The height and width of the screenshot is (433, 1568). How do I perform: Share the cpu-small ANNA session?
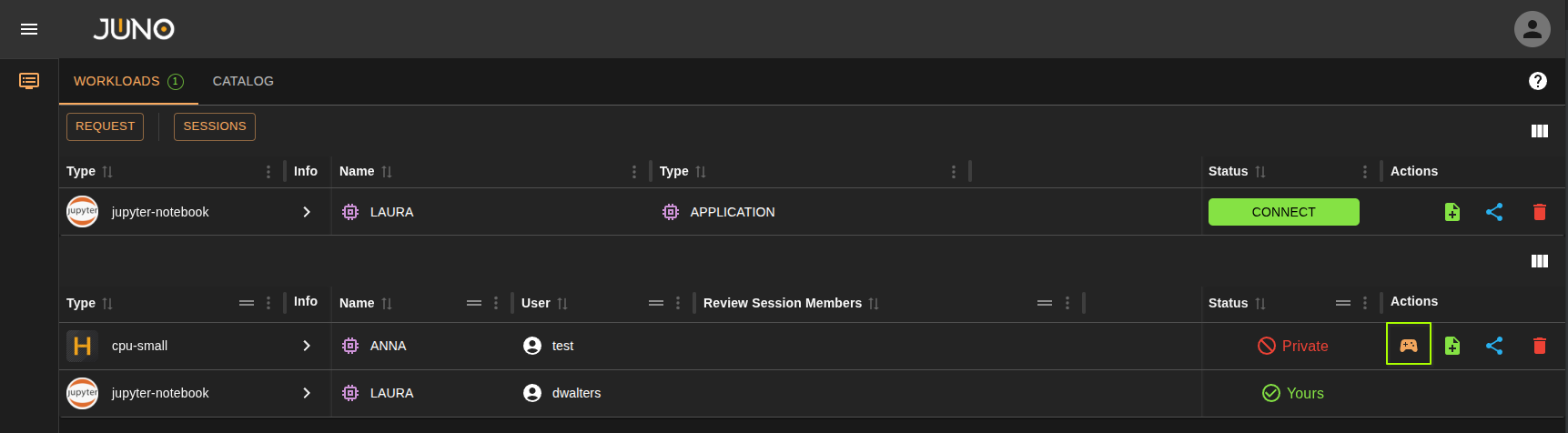tap(1493, 346)
